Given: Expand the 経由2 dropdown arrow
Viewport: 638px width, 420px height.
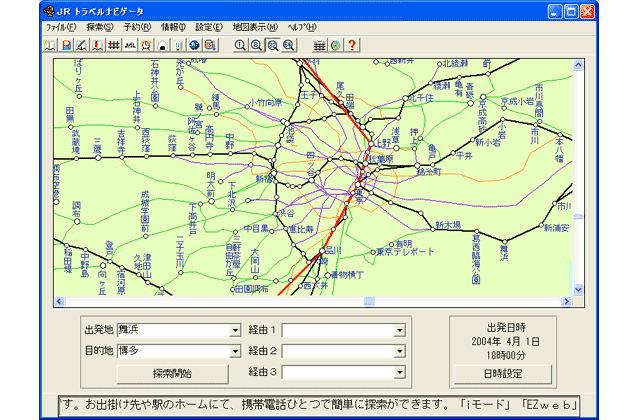Looking at the screenshot, I should 400,351.
